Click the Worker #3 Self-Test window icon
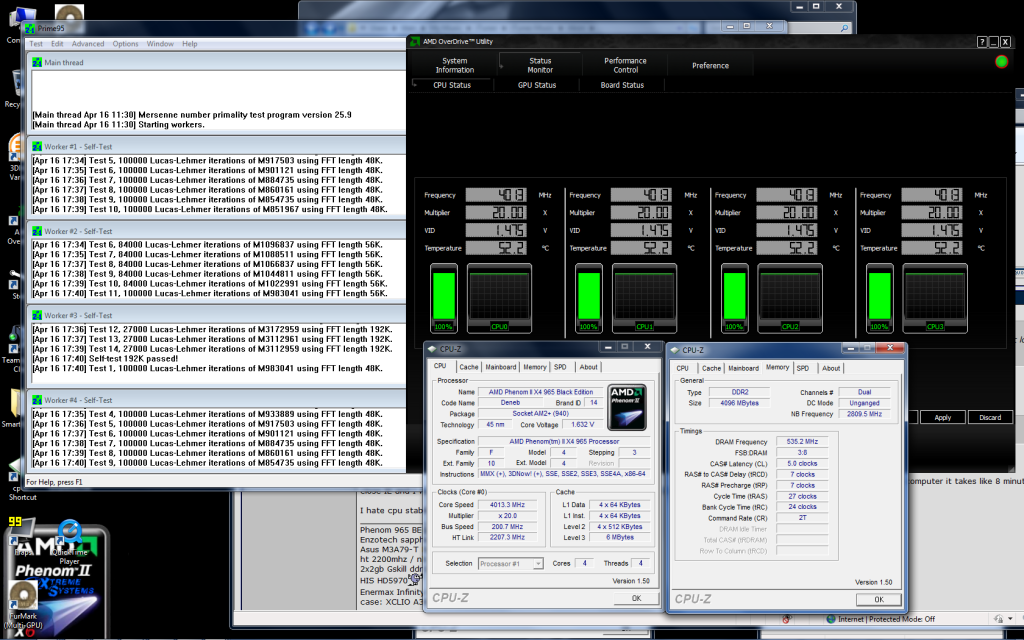This screenshot has width=1024, height=640. pos(37,315)
